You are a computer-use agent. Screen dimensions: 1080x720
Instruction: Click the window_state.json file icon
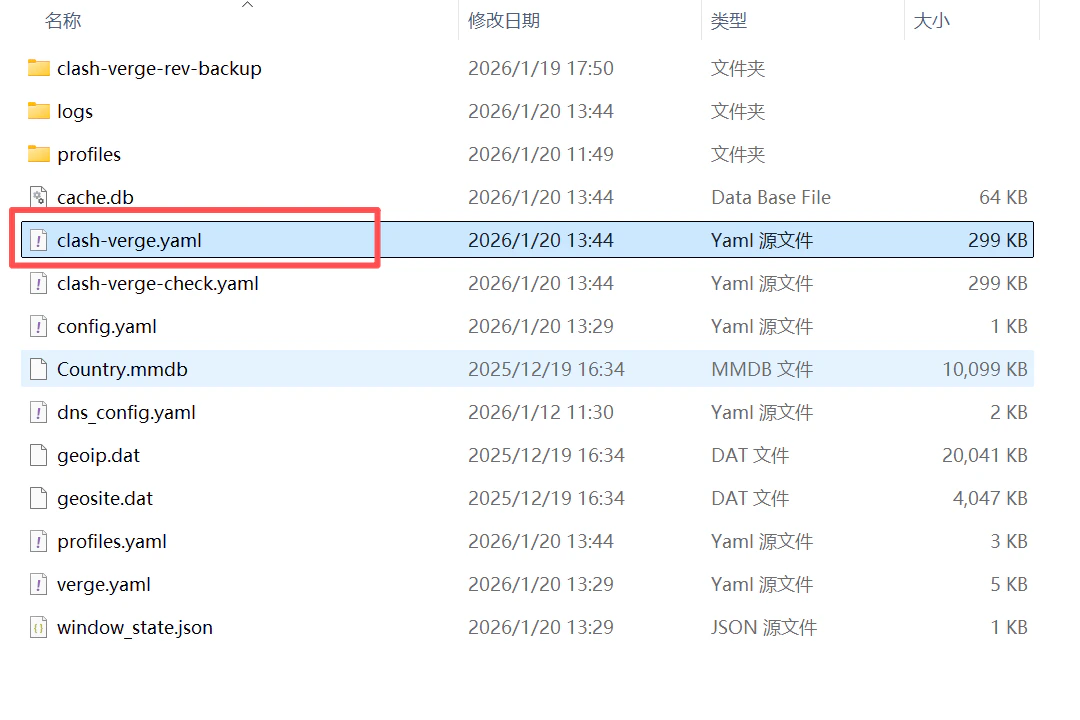coord(39,628)
